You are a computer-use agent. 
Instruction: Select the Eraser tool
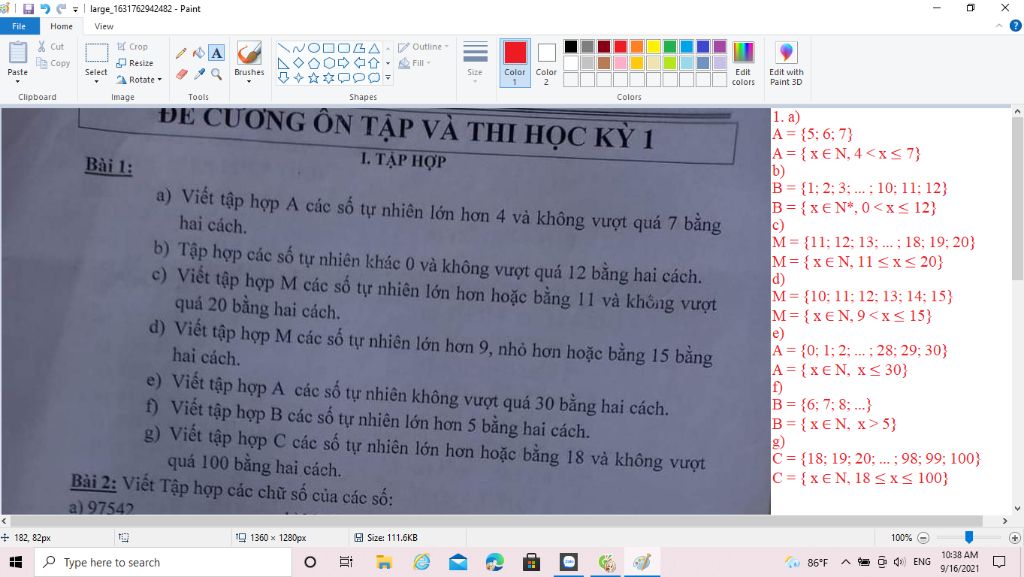click(182, 74)
